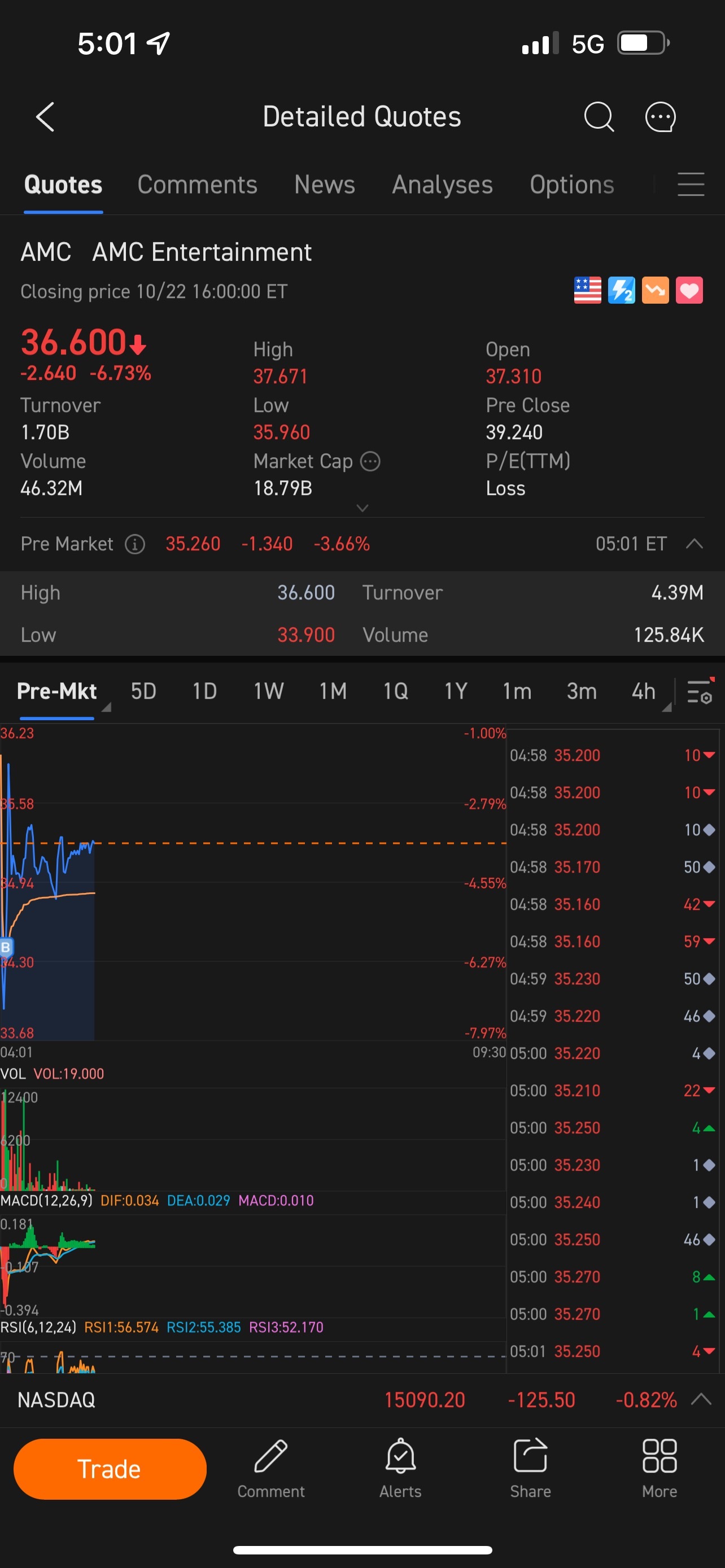Image resolution: width=725 pixels, height=1568 pixels.
Task: Expand the NASDAQ index bar chevron
Action: pyautogui.click(x=701, y=1399)
